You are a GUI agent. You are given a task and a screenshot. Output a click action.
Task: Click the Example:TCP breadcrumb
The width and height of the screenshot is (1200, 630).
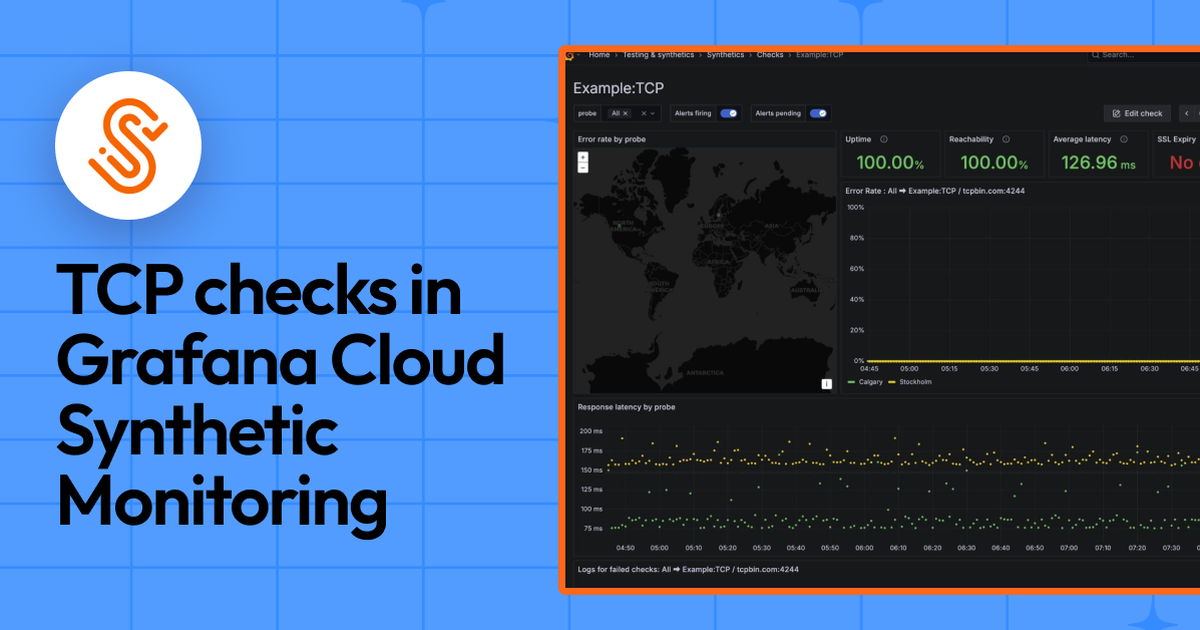click(819, 55)
